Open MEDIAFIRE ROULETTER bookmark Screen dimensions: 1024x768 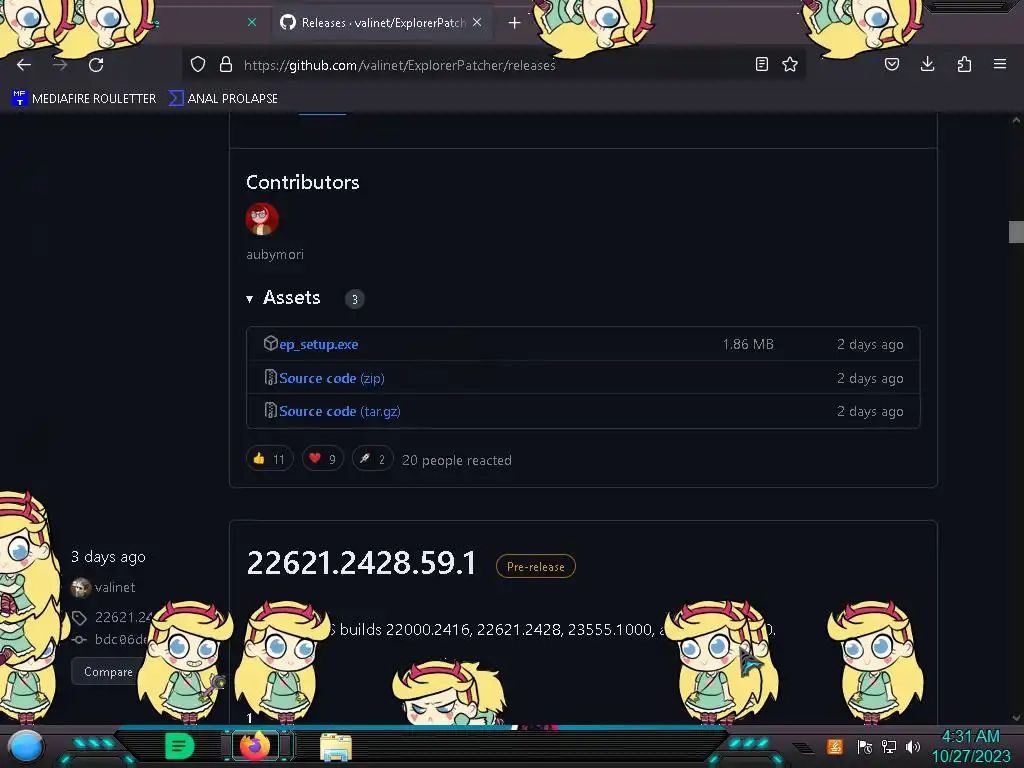coord(84,99)
